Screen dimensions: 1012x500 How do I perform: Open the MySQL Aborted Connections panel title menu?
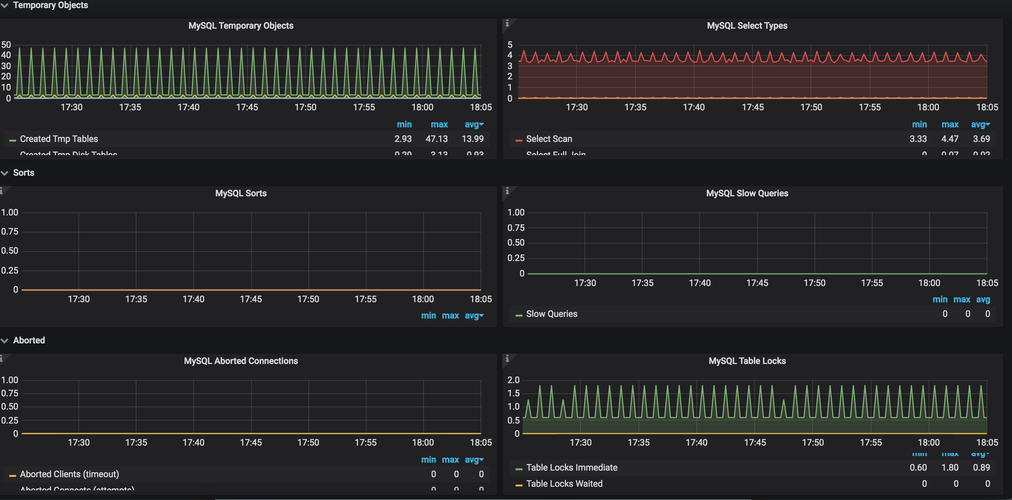click(241, 361)
